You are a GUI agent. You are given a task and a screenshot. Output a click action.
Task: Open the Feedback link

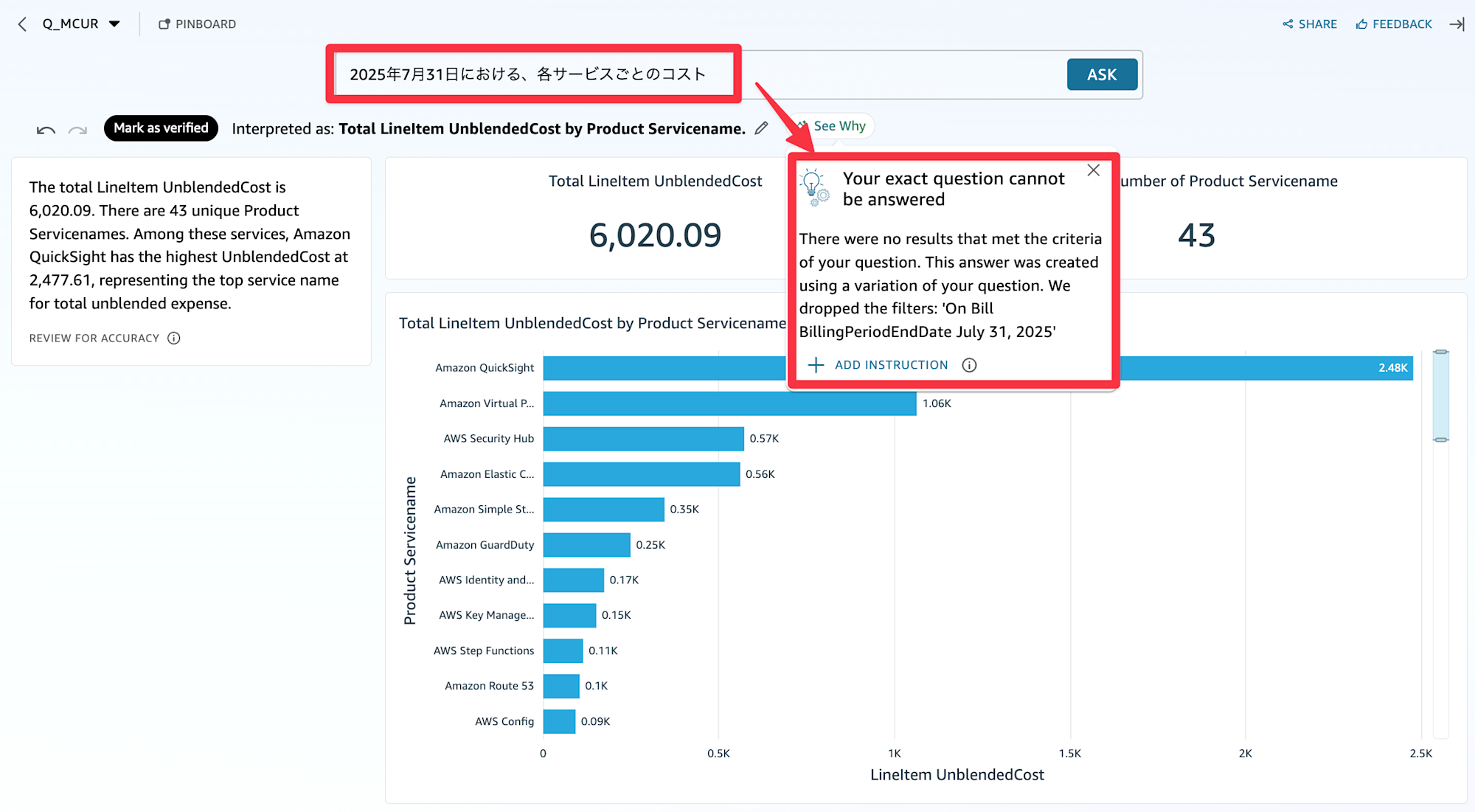(x=1394, y=24)
